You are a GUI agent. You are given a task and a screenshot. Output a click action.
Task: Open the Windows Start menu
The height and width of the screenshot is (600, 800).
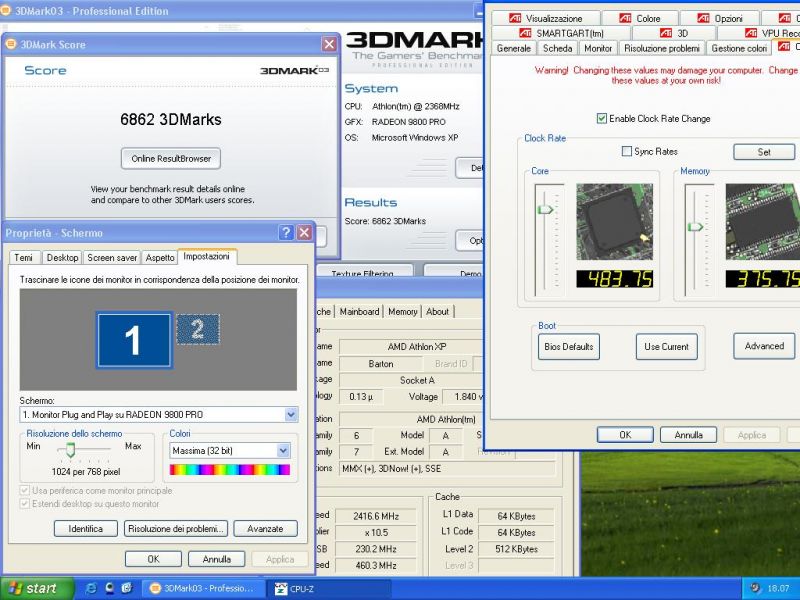pyautogui.click(x=37, y=588)
